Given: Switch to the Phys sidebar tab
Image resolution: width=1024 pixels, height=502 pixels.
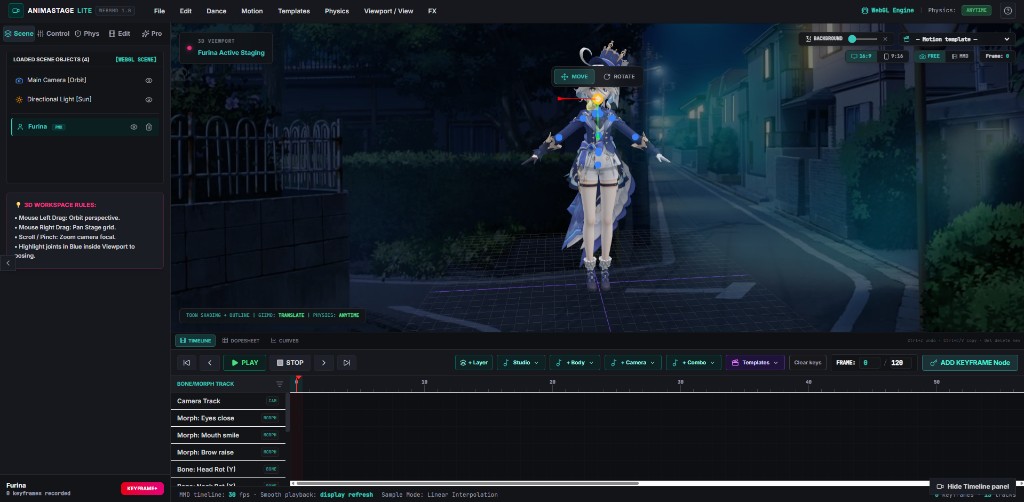Looking at the screenshot, I should click(88, 33).
